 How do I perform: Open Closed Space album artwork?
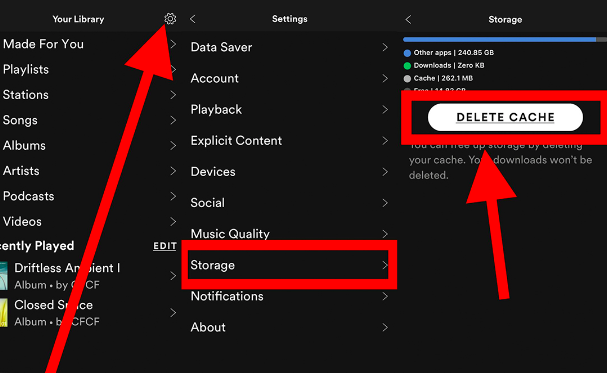point(4,313)
